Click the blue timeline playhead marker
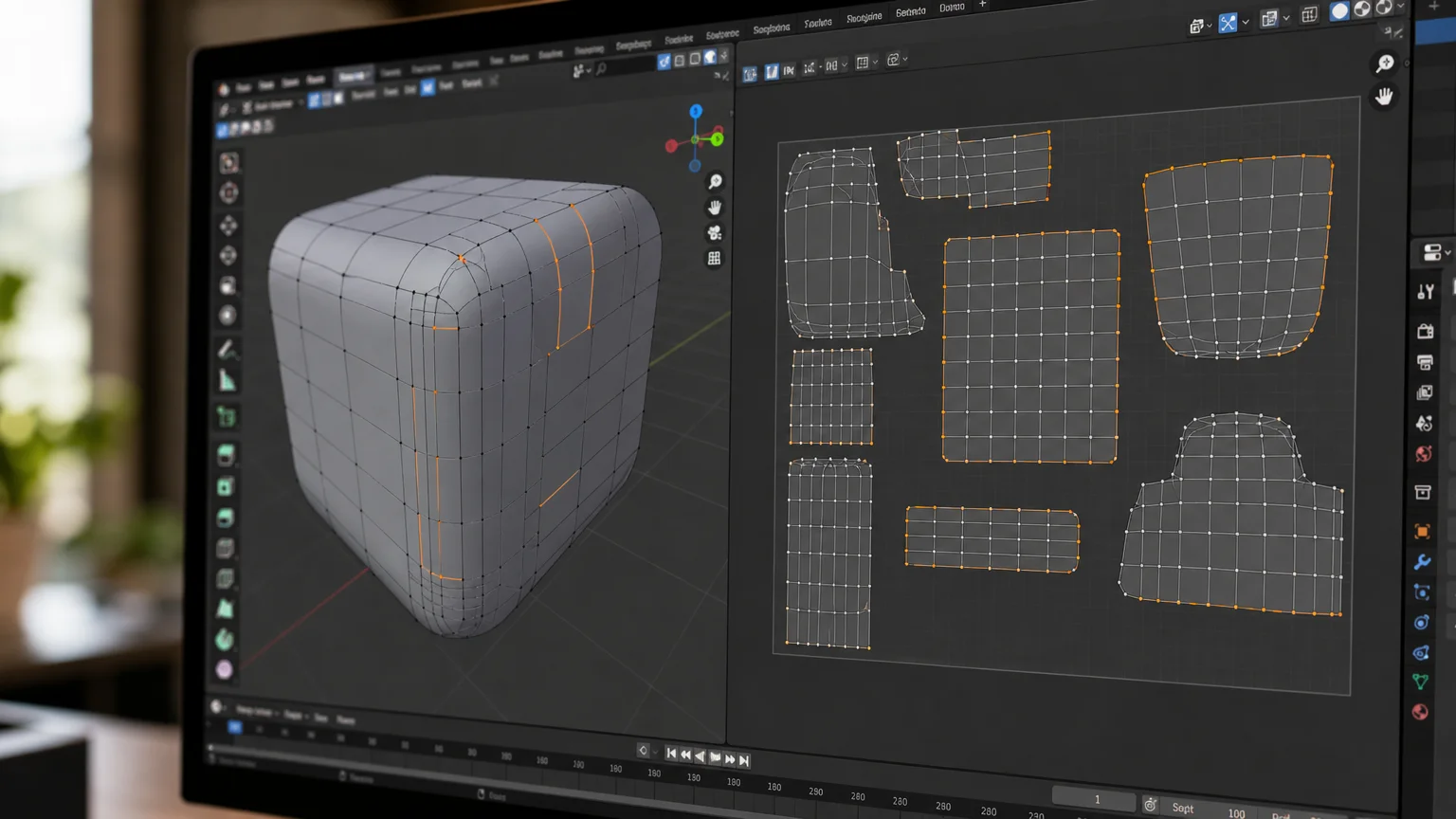The height and width of the screenshot is (819, 1456). pyautogui.click(x=234, y=727)
